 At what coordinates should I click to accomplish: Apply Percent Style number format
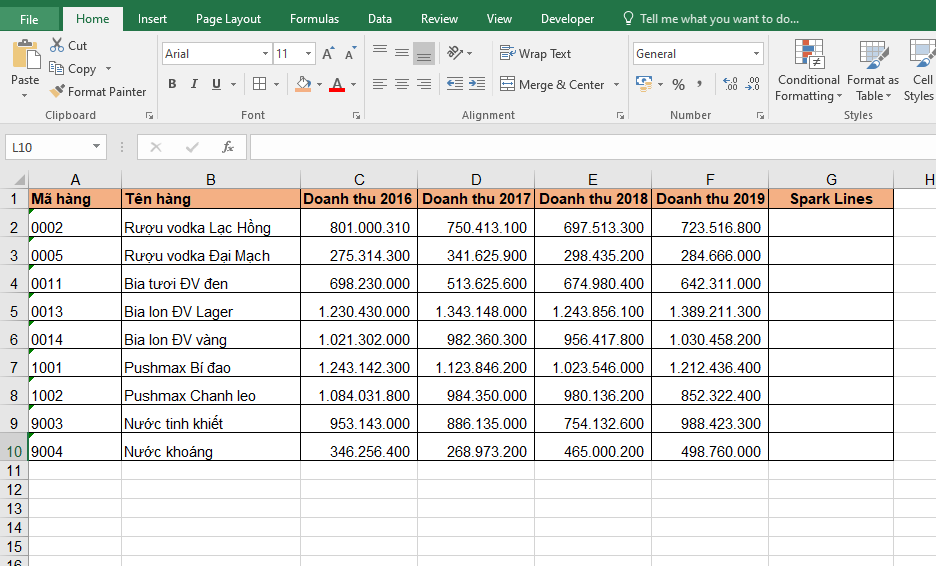pos(679,85)
